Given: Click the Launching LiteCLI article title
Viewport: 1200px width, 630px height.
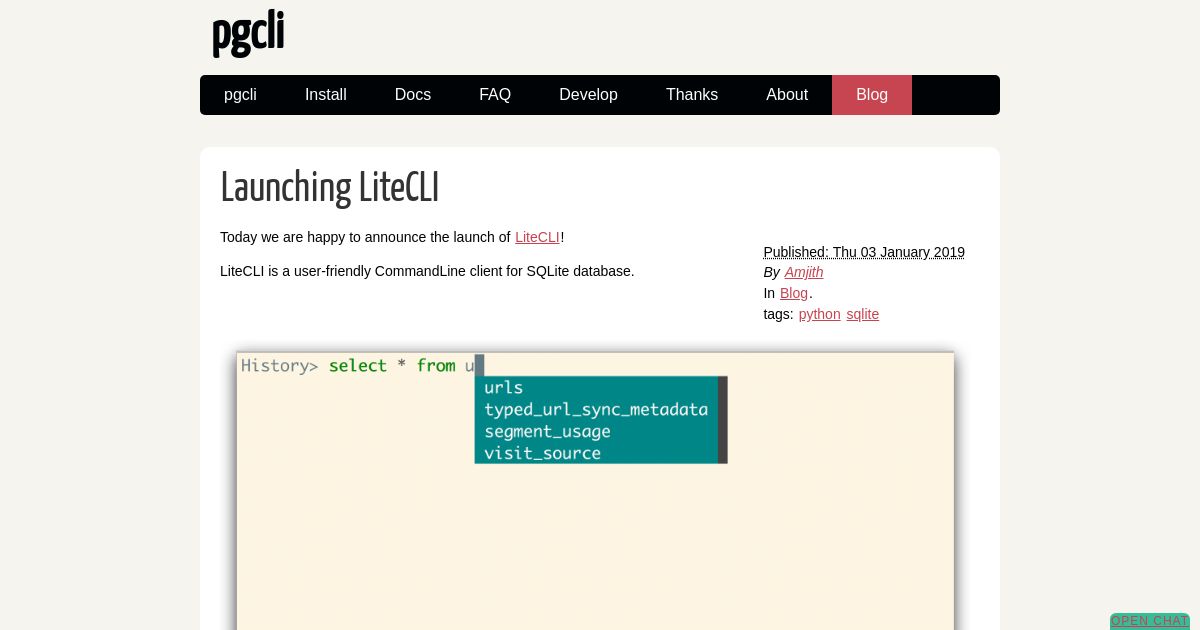Looking at the screenshot, I should (330, 188).
